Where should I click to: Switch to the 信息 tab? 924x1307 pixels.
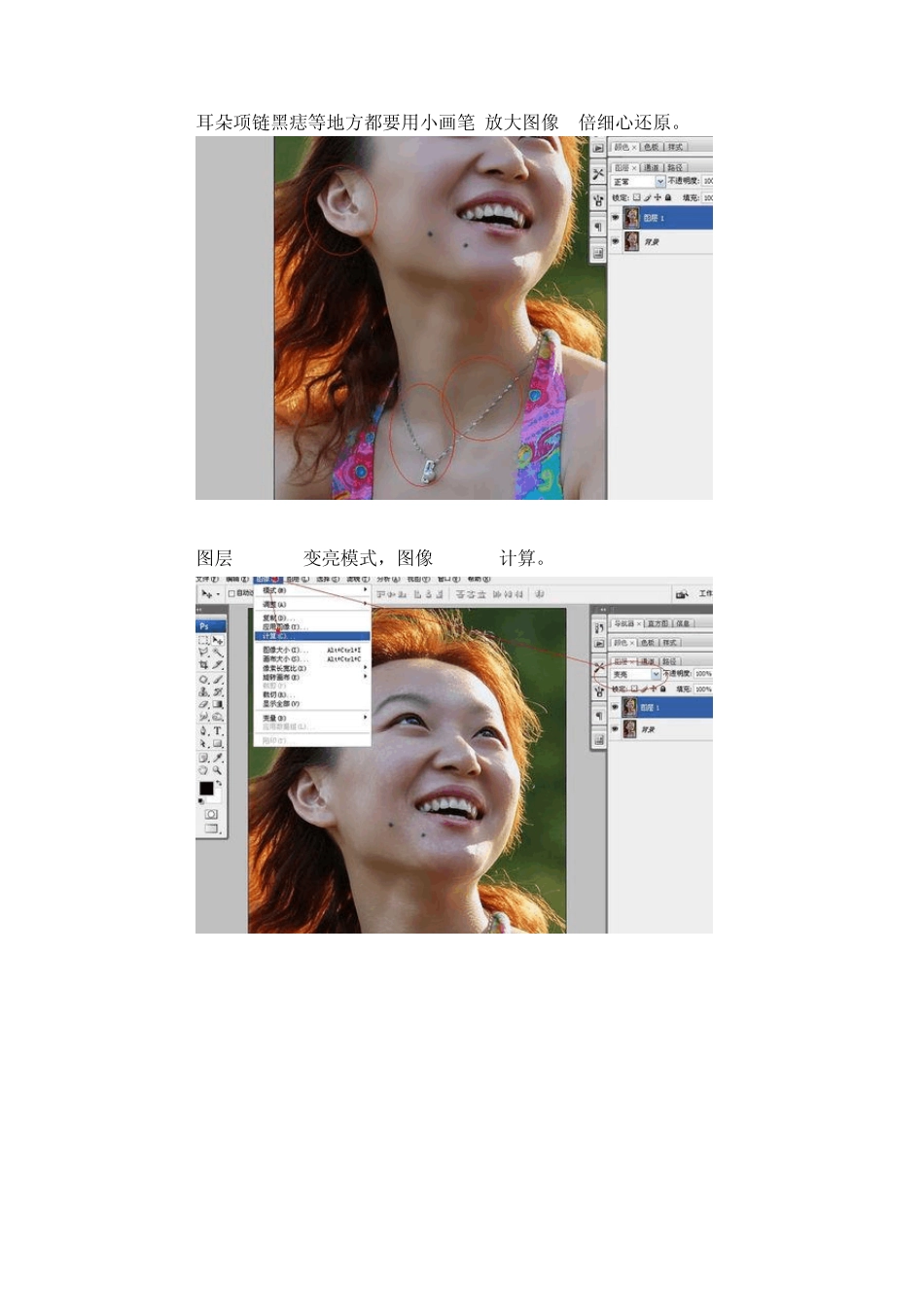[x=683, y=623]
